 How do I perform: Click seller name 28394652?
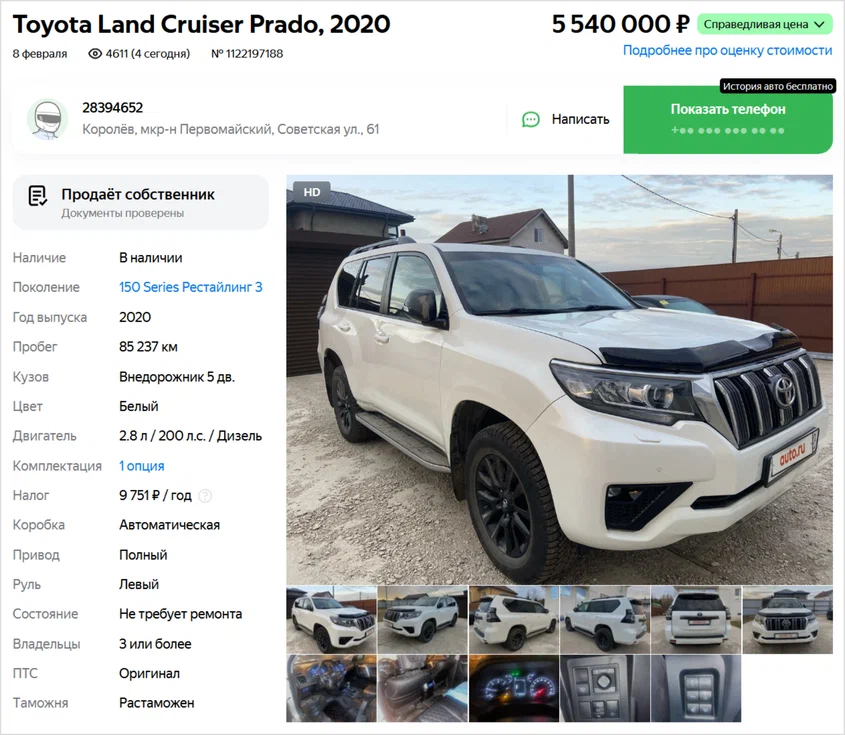point(113,108)
